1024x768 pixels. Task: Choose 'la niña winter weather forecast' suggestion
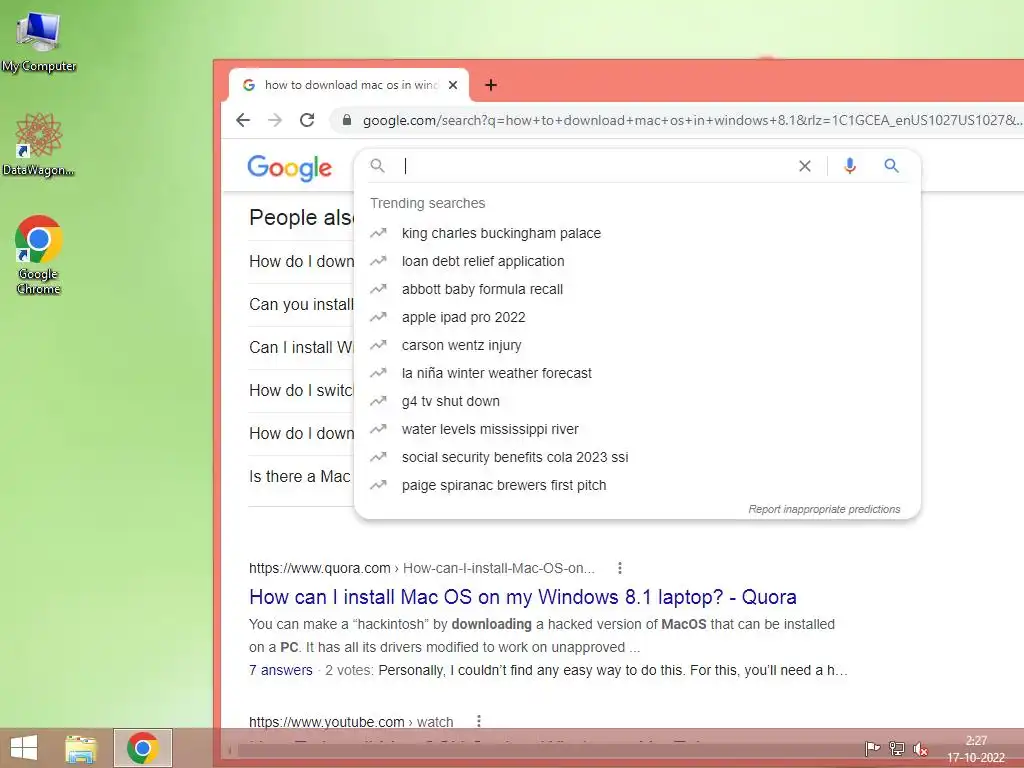point(637,374)
